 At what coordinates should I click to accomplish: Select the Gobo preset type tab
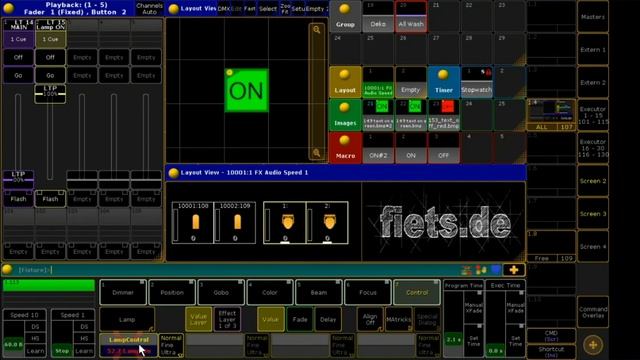pyautogui.click(x=221, y=292)
